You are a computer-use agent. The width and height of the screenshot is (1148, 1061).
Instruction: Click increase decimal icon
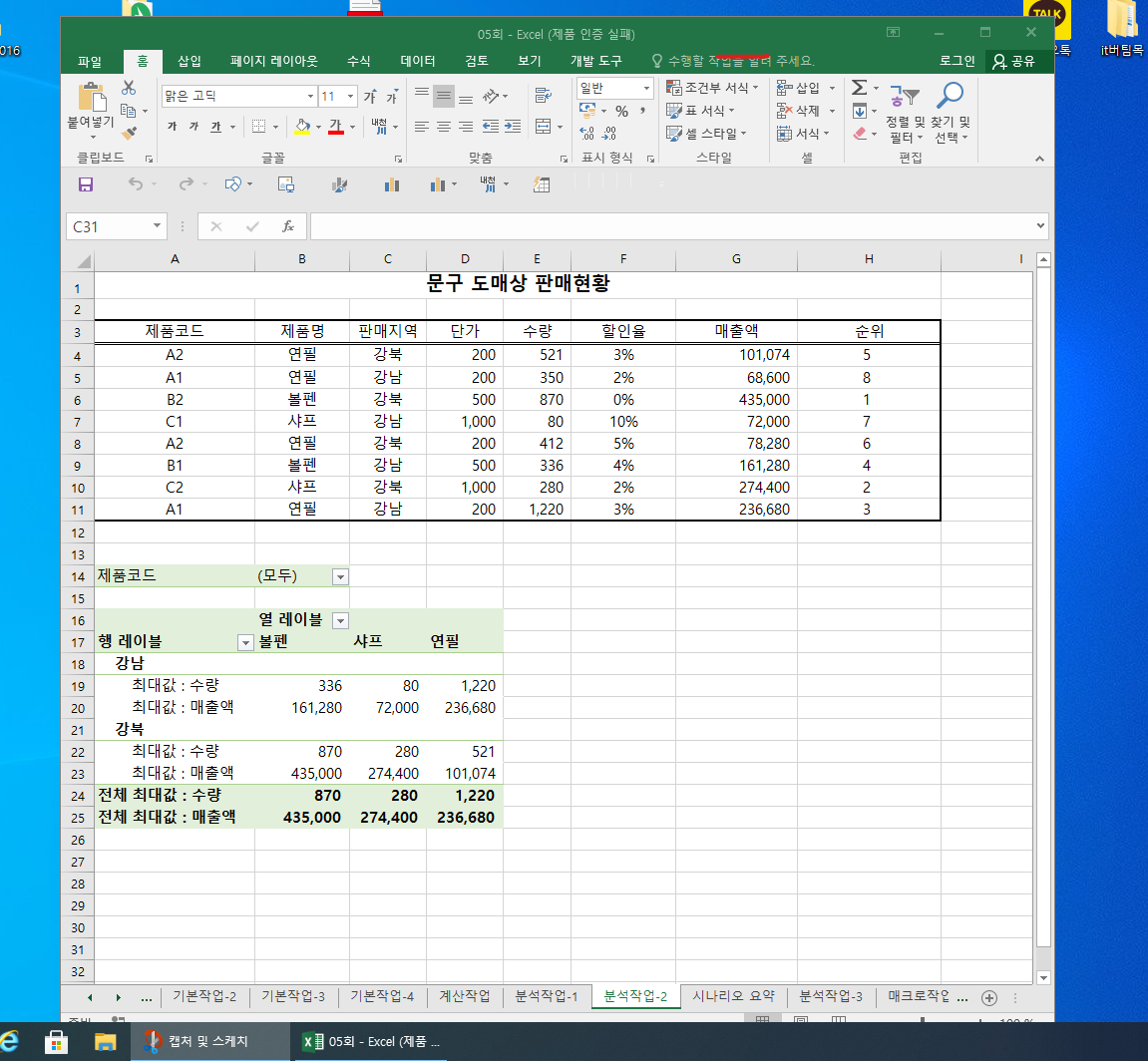(x=586, y=134)
